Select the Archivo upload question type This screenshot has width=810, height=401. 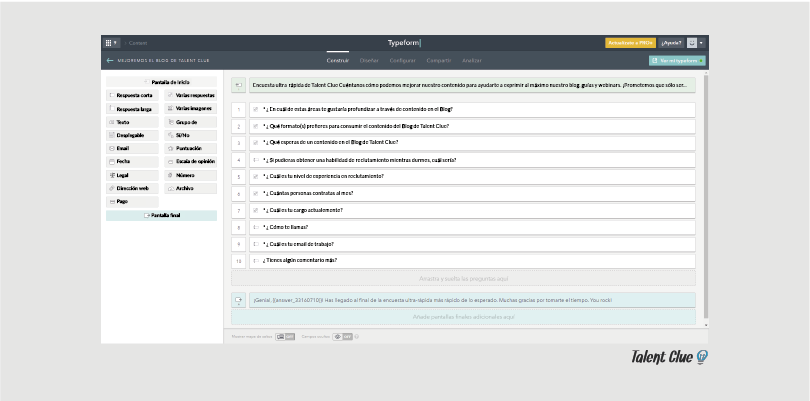pos(191,188)
